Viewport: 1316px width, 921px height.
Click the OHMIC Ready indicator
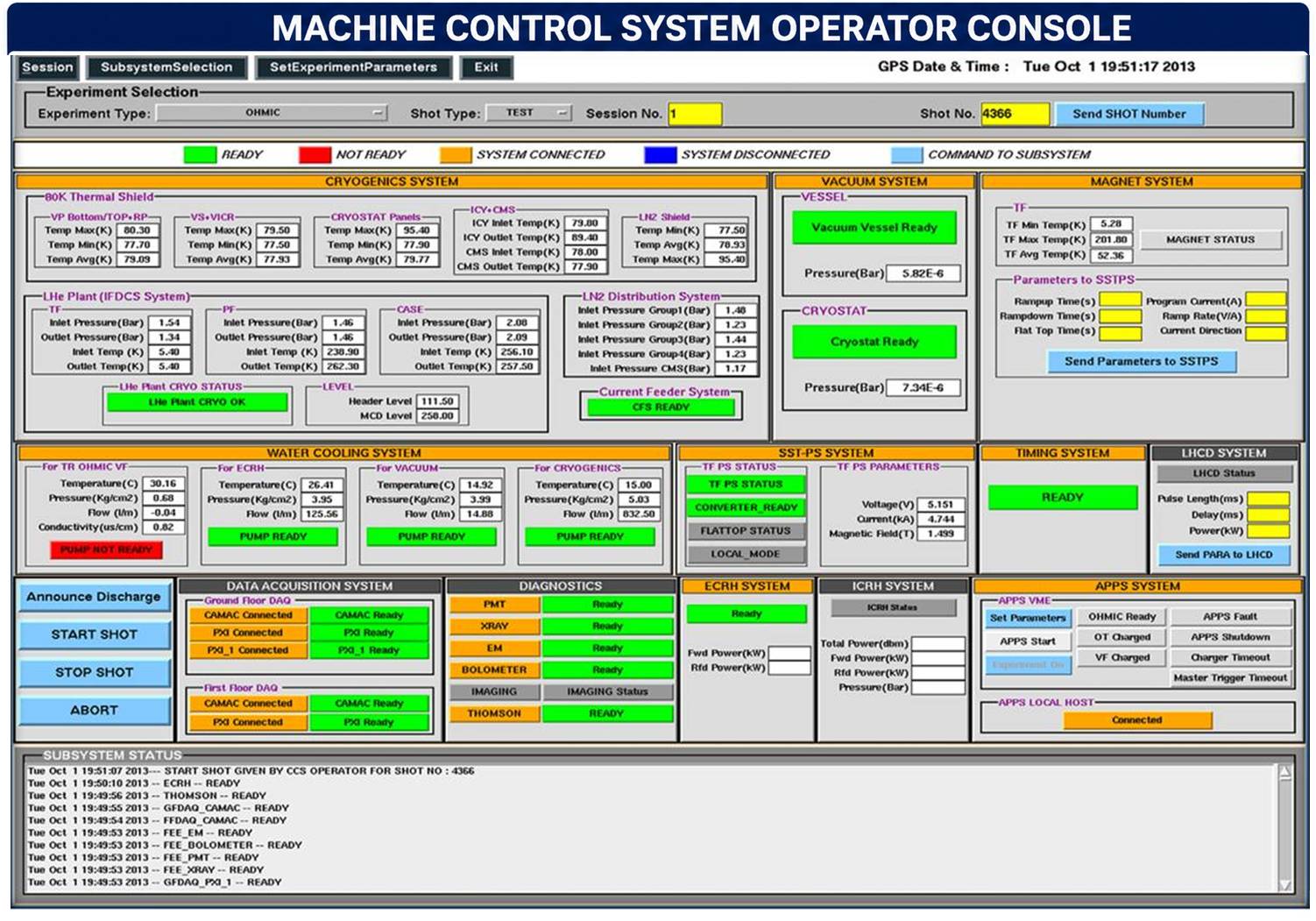point(1121,617)
